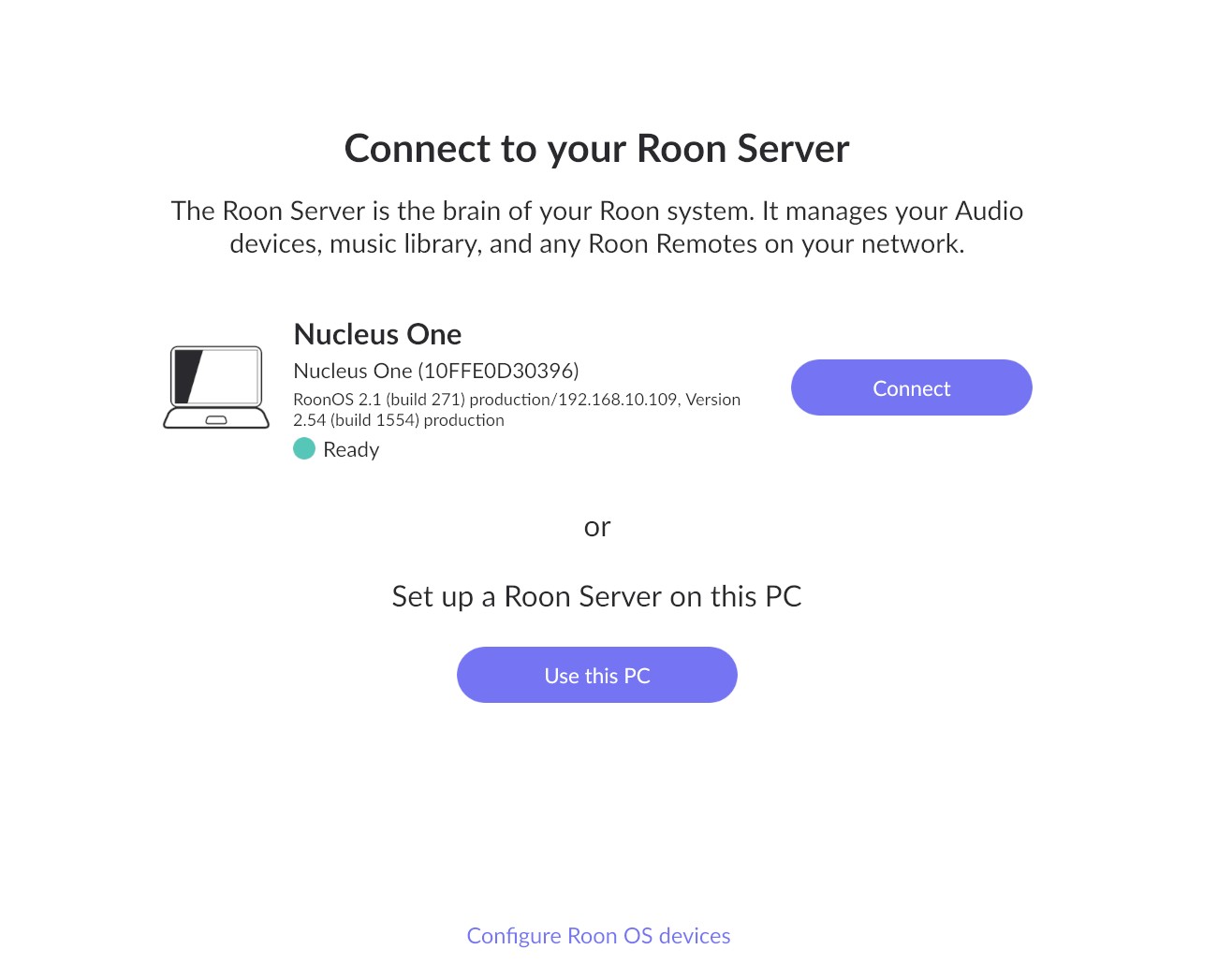Click the Ready status label
Viewport: 1232px width, 964px height.
click(x=351, y=449)
